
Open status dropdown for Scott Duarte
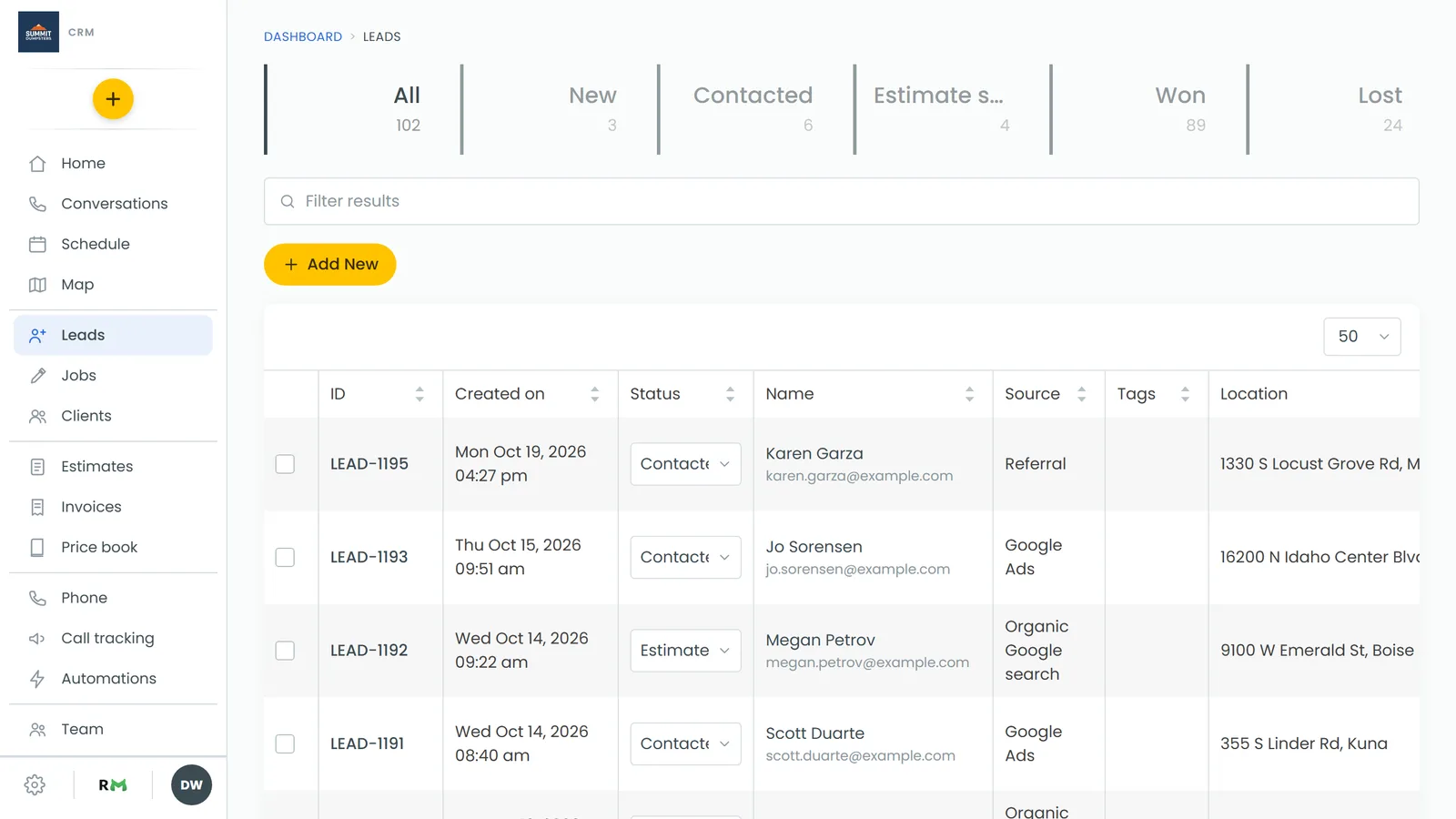coord(685,743)
